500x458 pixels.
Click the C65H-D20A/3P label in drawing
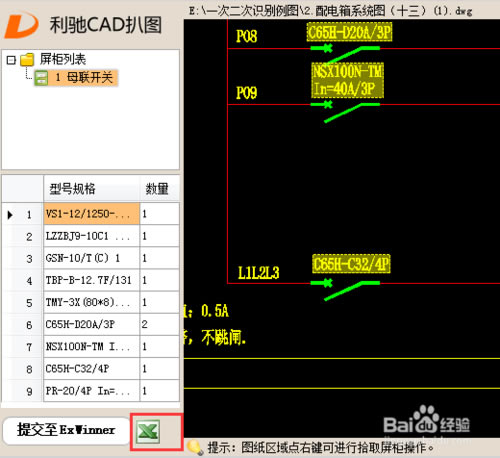tap(349, 32)
